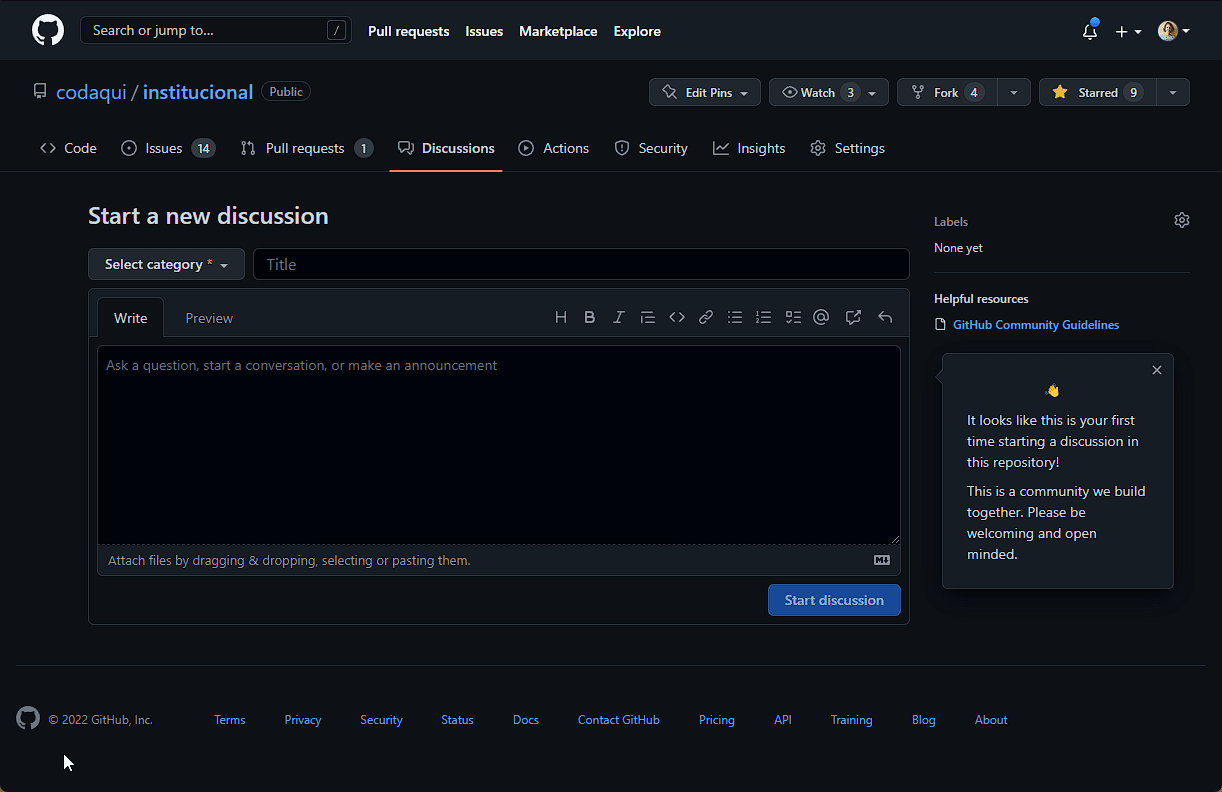Add heading text from the editor toolbar
Viewport: 1222px width, 792px height.
561,317
